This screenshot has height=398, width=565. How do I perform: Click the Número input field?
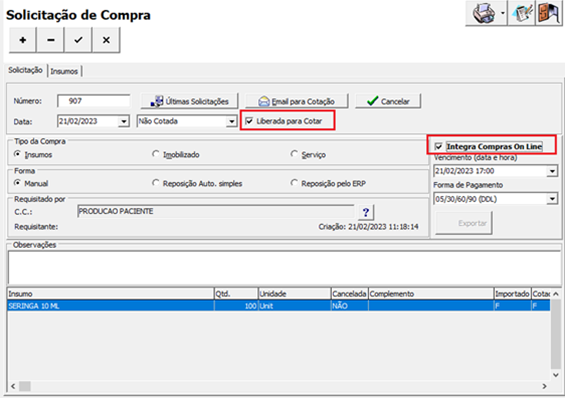pos(94,101)
